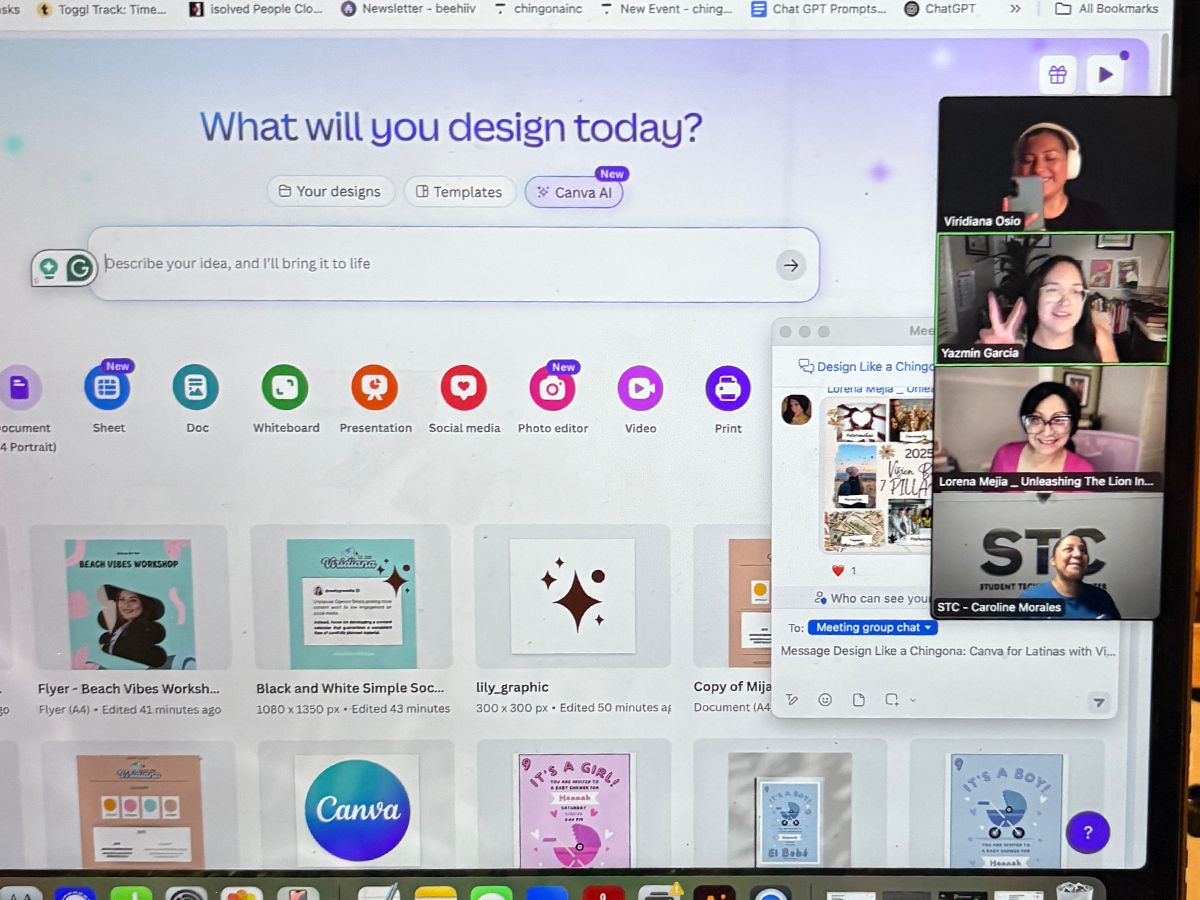Screen dimensions: 1200x900
Task: Open the Beach Vibes Workshop flyer thumbnail
Action: point(129,597)
